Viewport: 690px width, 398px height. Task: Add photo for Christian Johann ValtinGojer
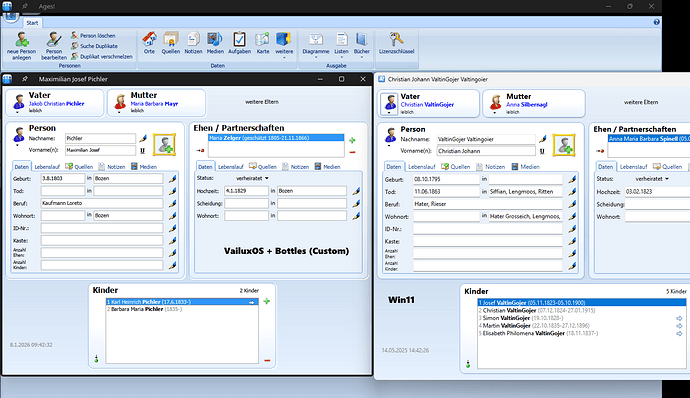pos(564,145)
